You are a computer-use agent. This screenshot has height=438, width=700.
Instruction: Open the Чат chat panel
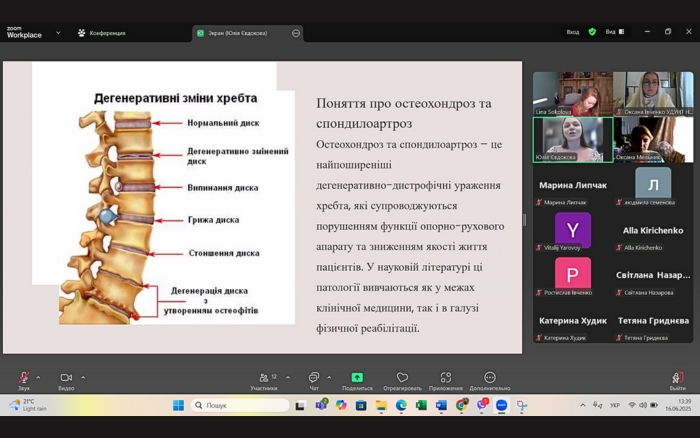[314, 379]
